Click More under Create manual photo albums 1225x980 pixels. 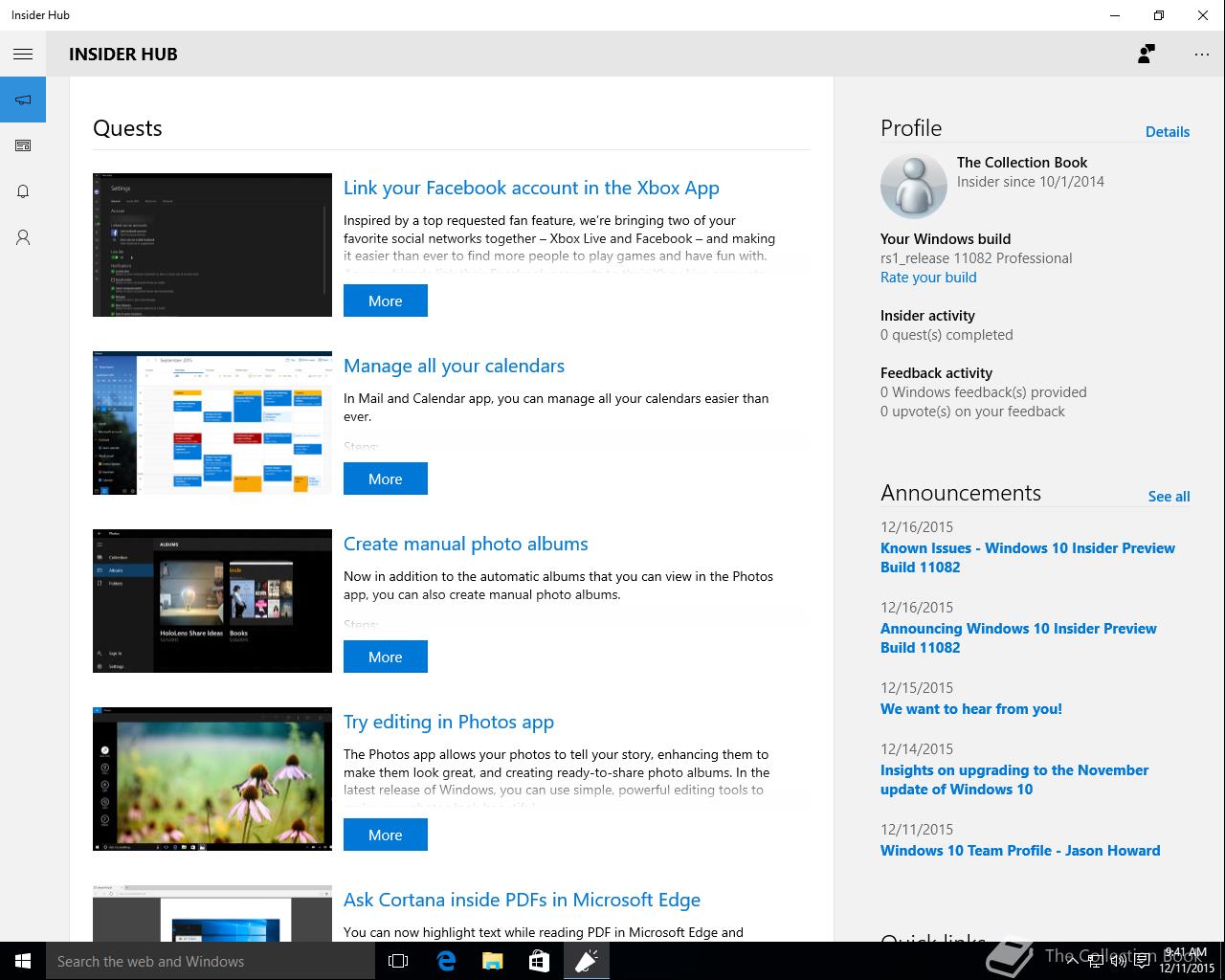386,657
